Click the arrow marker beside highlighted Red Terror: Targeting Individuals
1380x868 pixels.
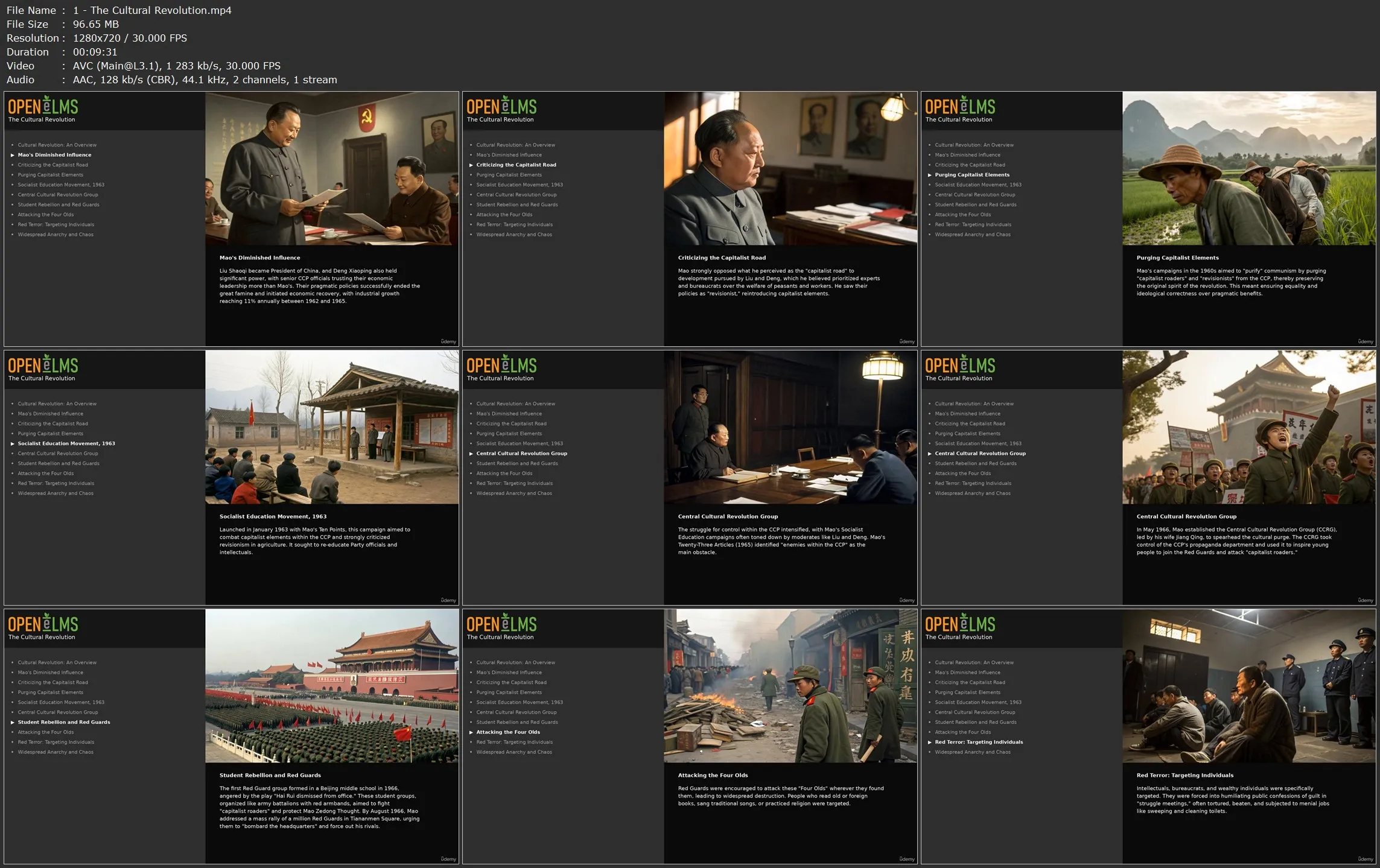(x=929, y=742)
